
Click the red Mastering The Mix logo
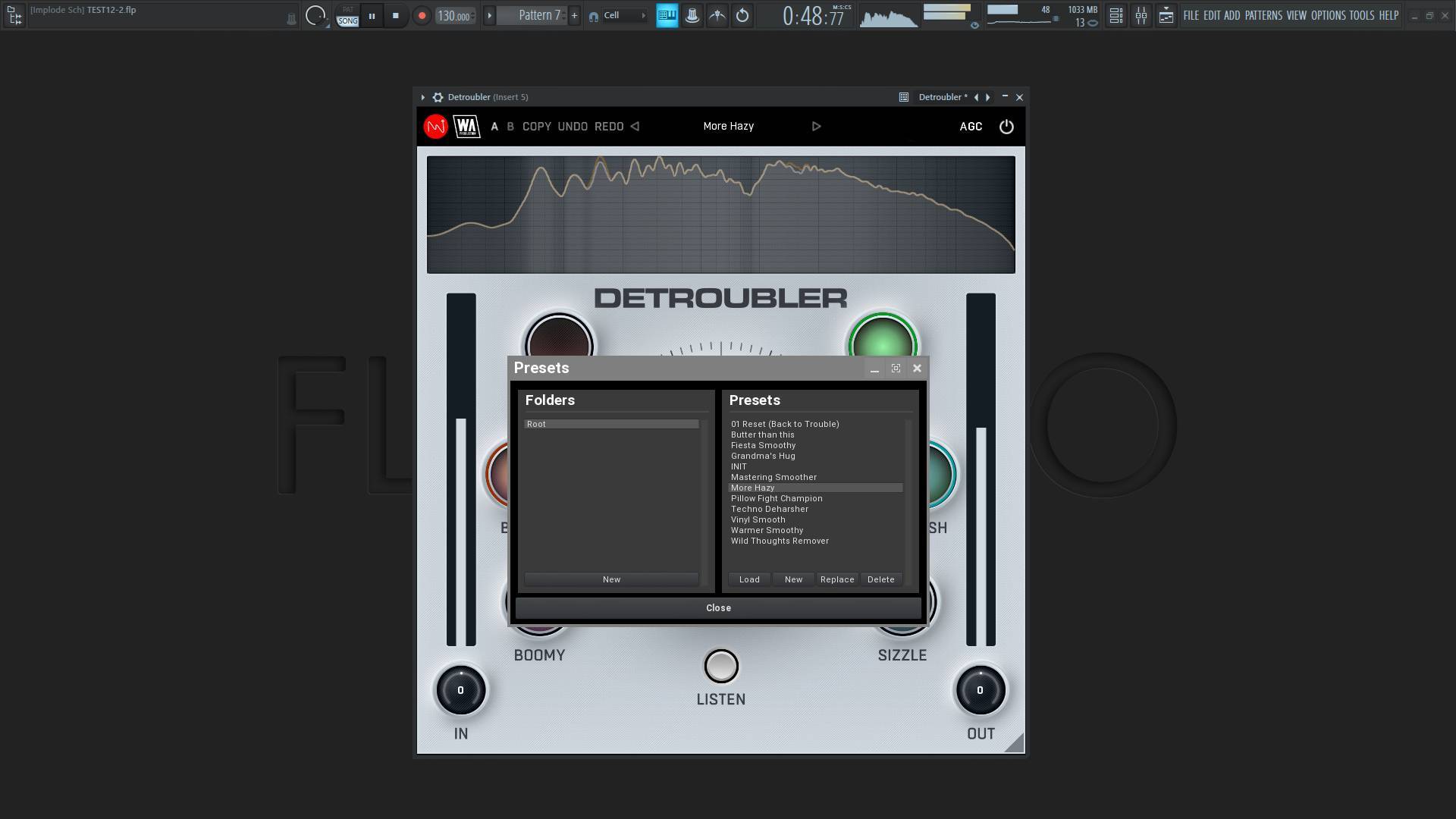tap(436, 127)
